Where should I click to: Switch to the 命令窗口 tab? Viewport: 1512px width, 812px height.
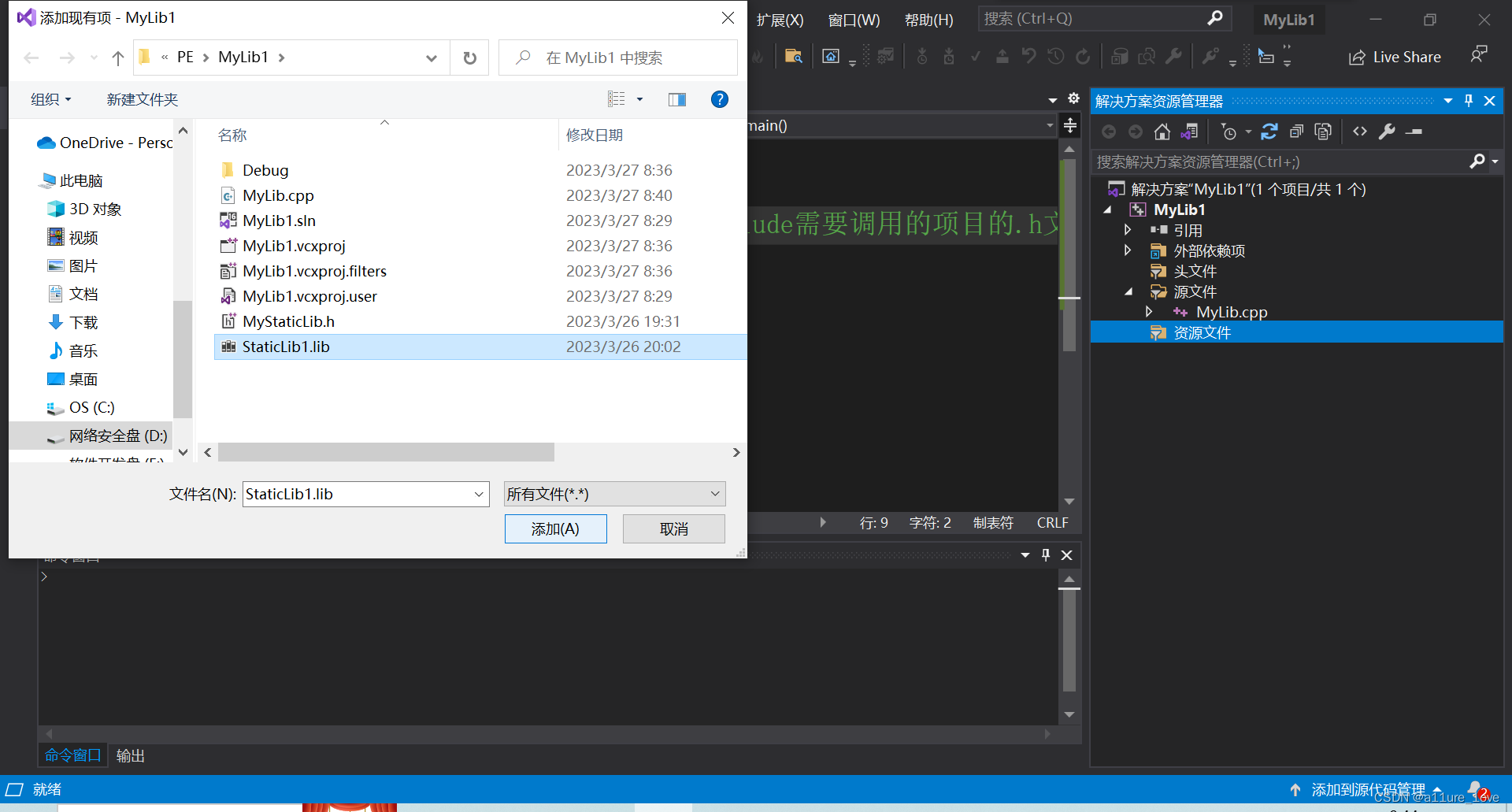point(72,755)
